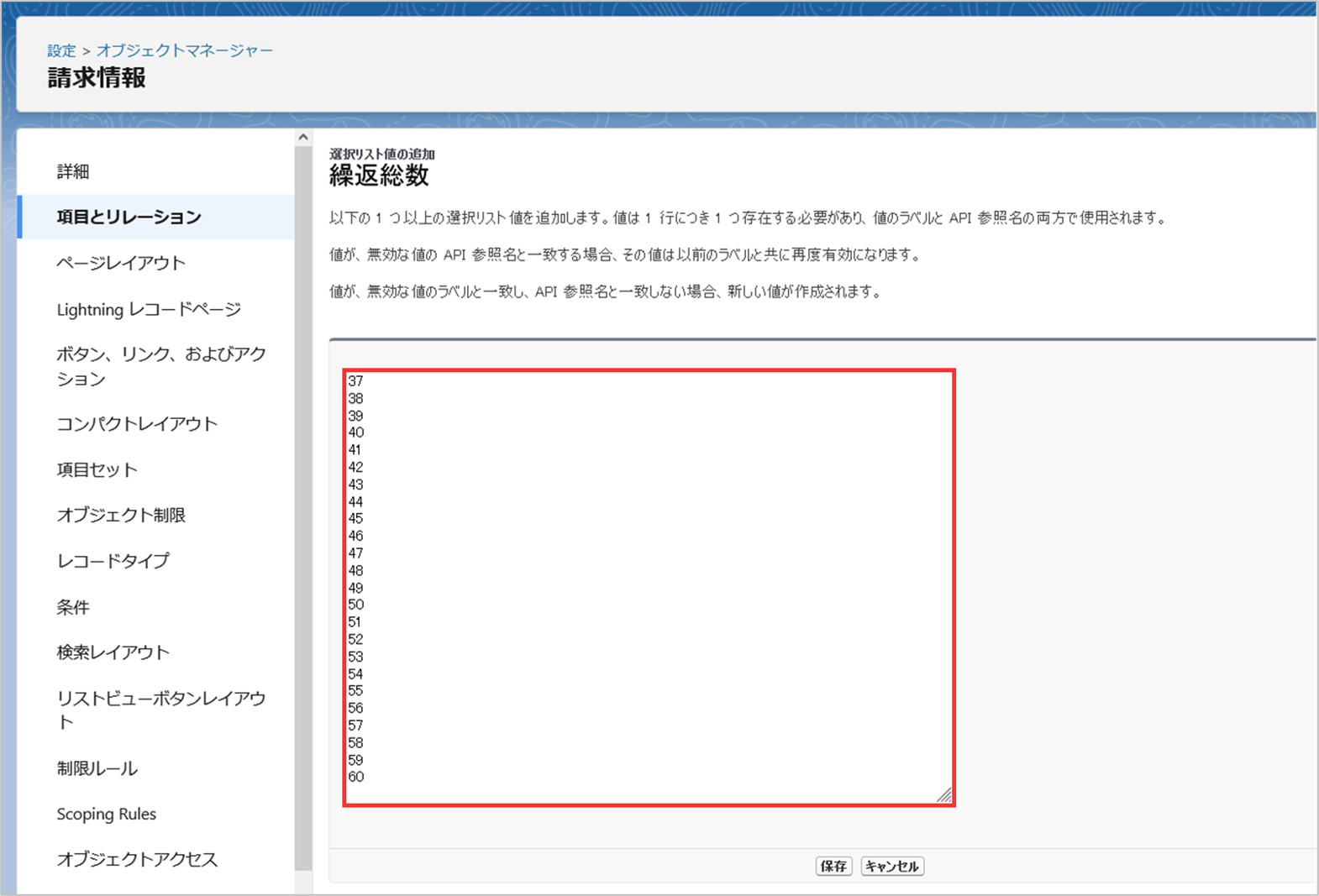Open the オブジェクトマネージャー breadcrumb link
This screenshot has width=1319, height=896.
pos(185,51)
